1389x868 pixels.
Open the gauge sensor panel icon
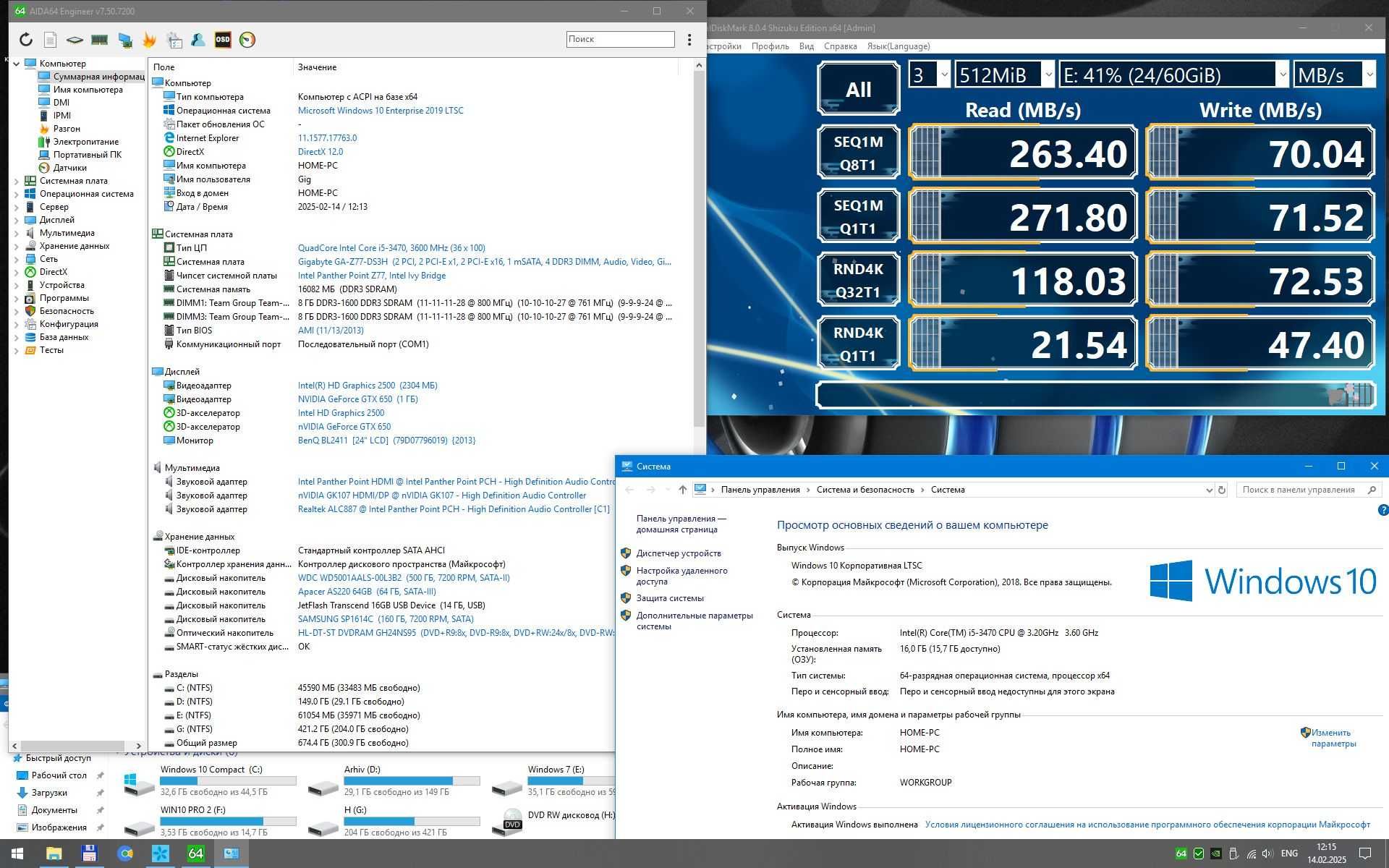247,40
